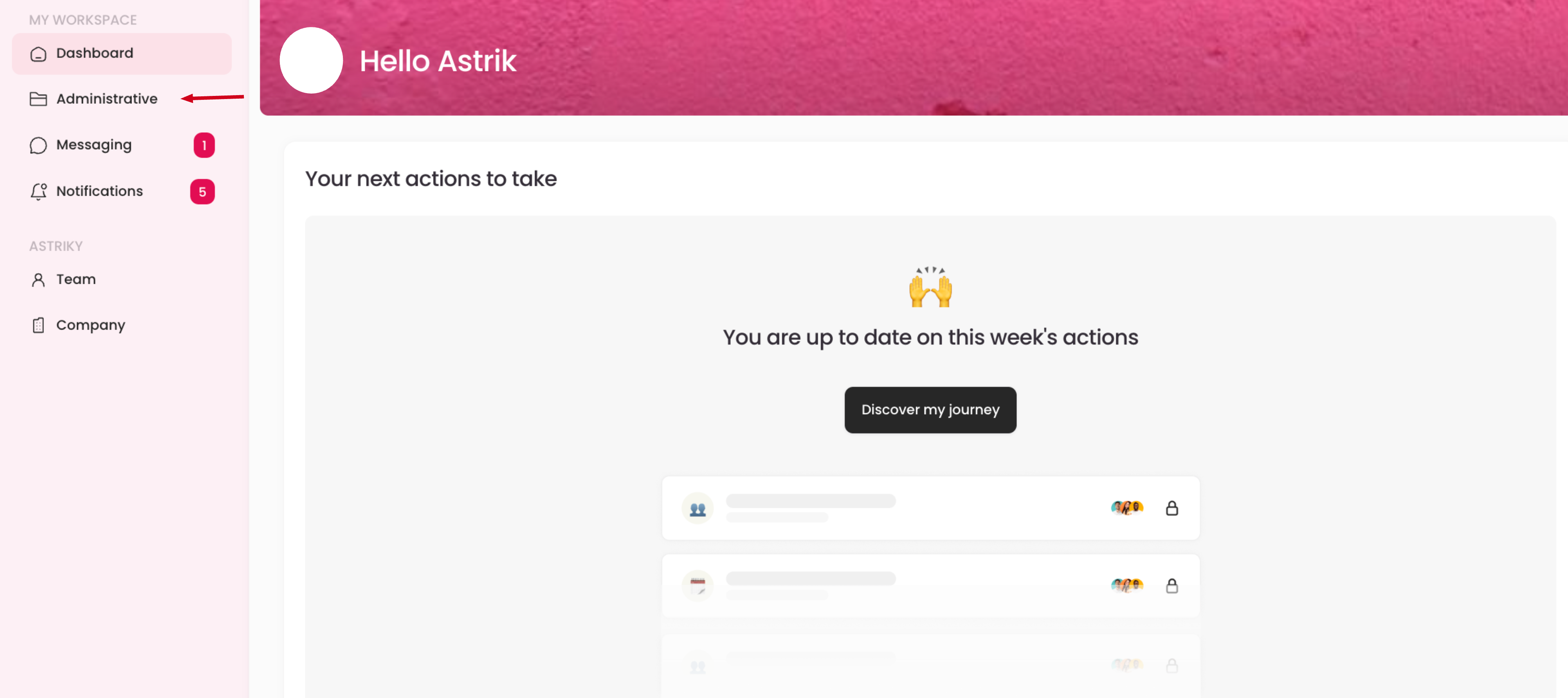
Task: Select the Team menu entry
Action: pyautogui.click(x=76, y=280)
